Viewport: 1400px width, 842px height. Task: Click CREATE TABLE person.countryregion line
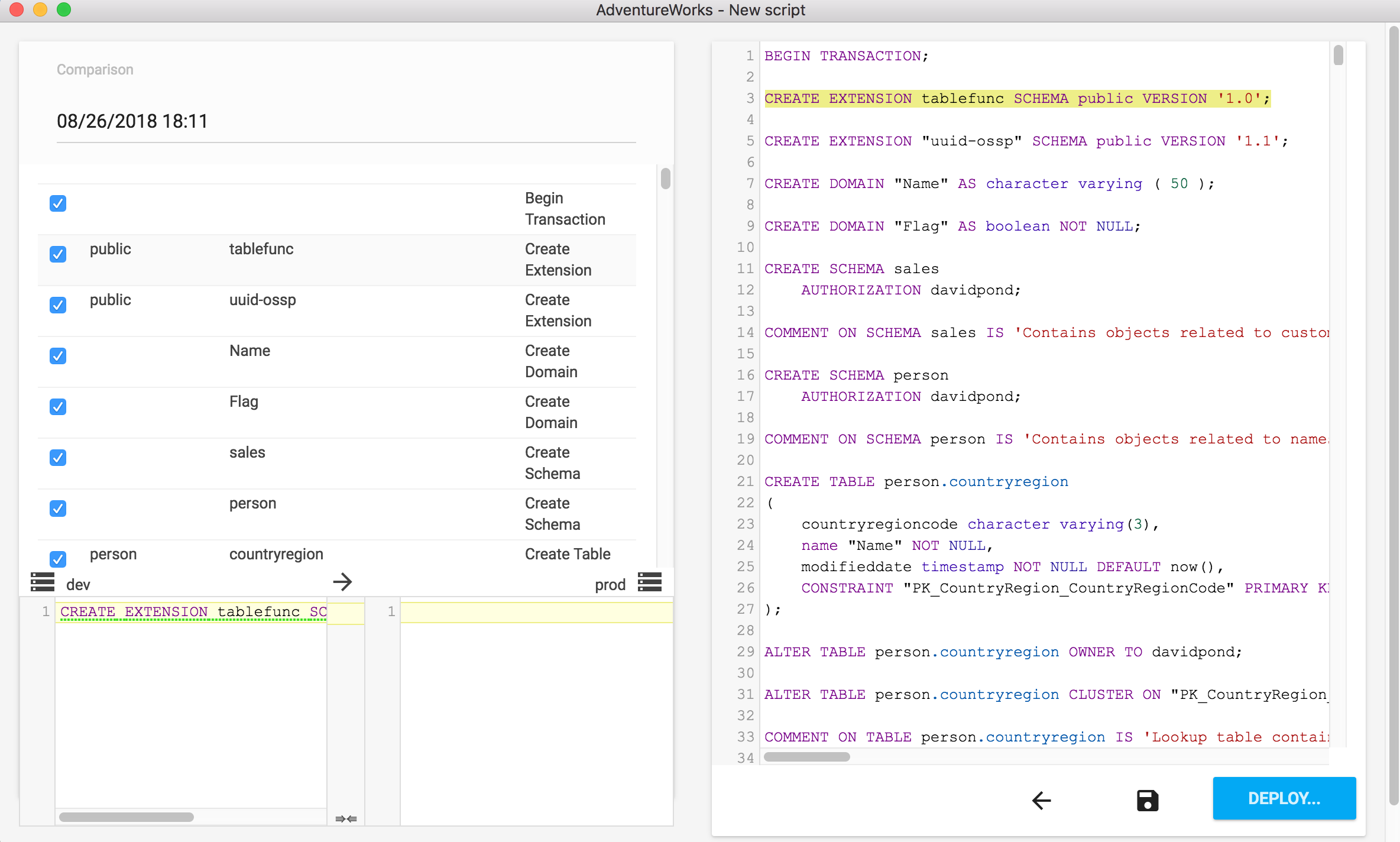(x=916, y=481)
